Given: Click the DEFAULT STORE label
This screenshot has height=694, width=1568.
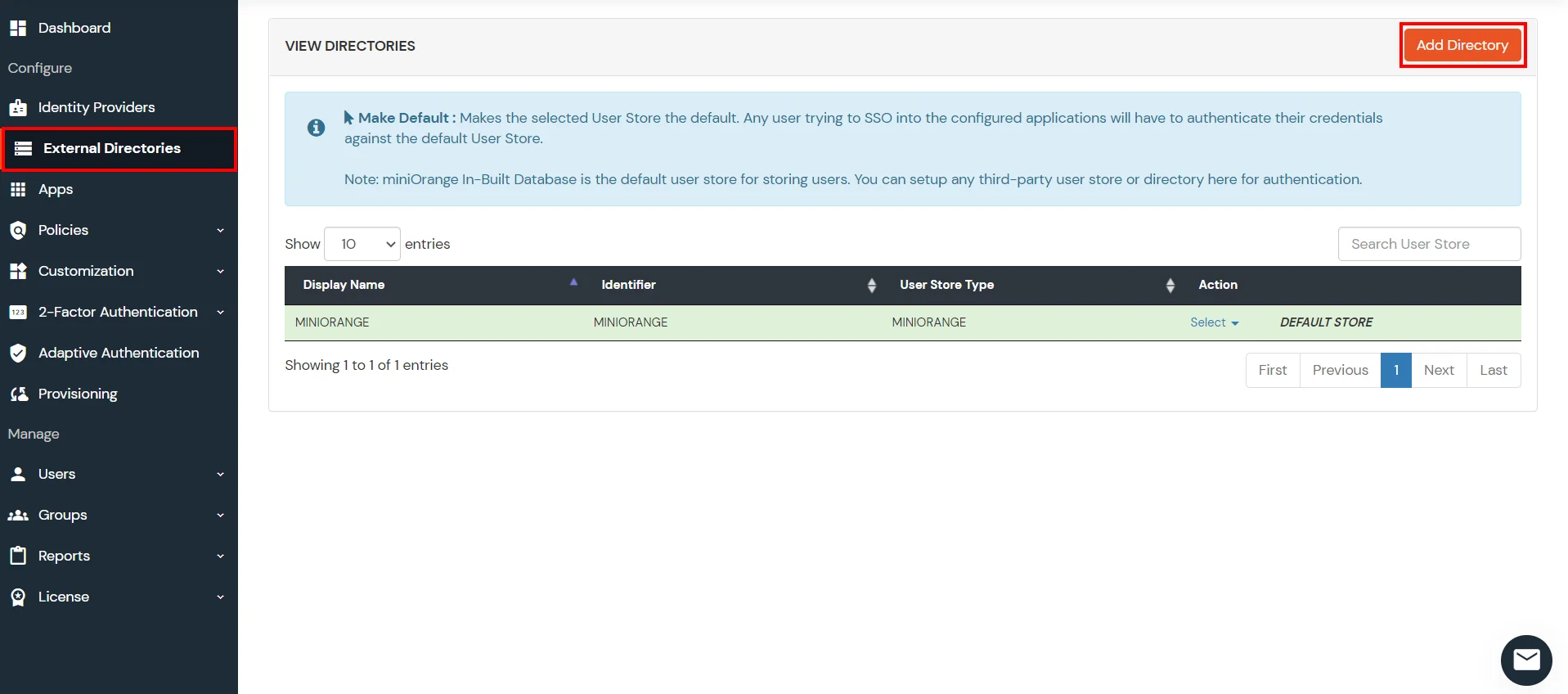Looking at the screenshot, I should pyautogui.click(x=1326, y=322).
